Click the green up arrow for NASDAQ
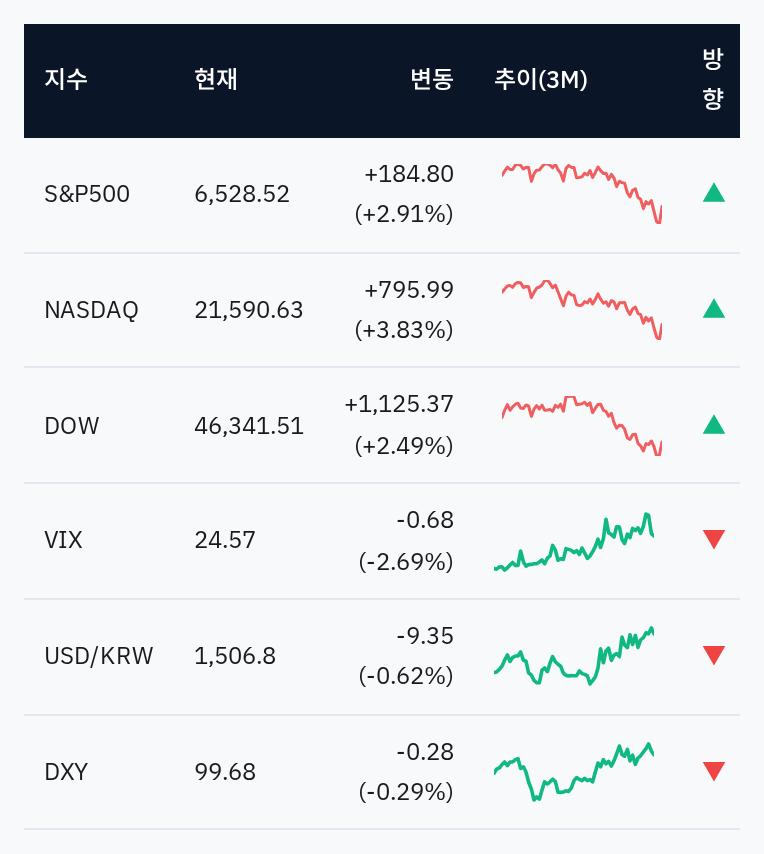Image resolution: width=764 pixels, height=854 pixels. (713, 309)
